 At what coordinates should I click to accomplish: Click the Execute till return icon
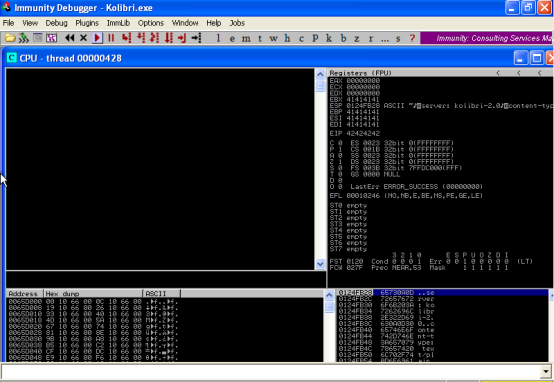pyautogui.click(x=182, y=38)
